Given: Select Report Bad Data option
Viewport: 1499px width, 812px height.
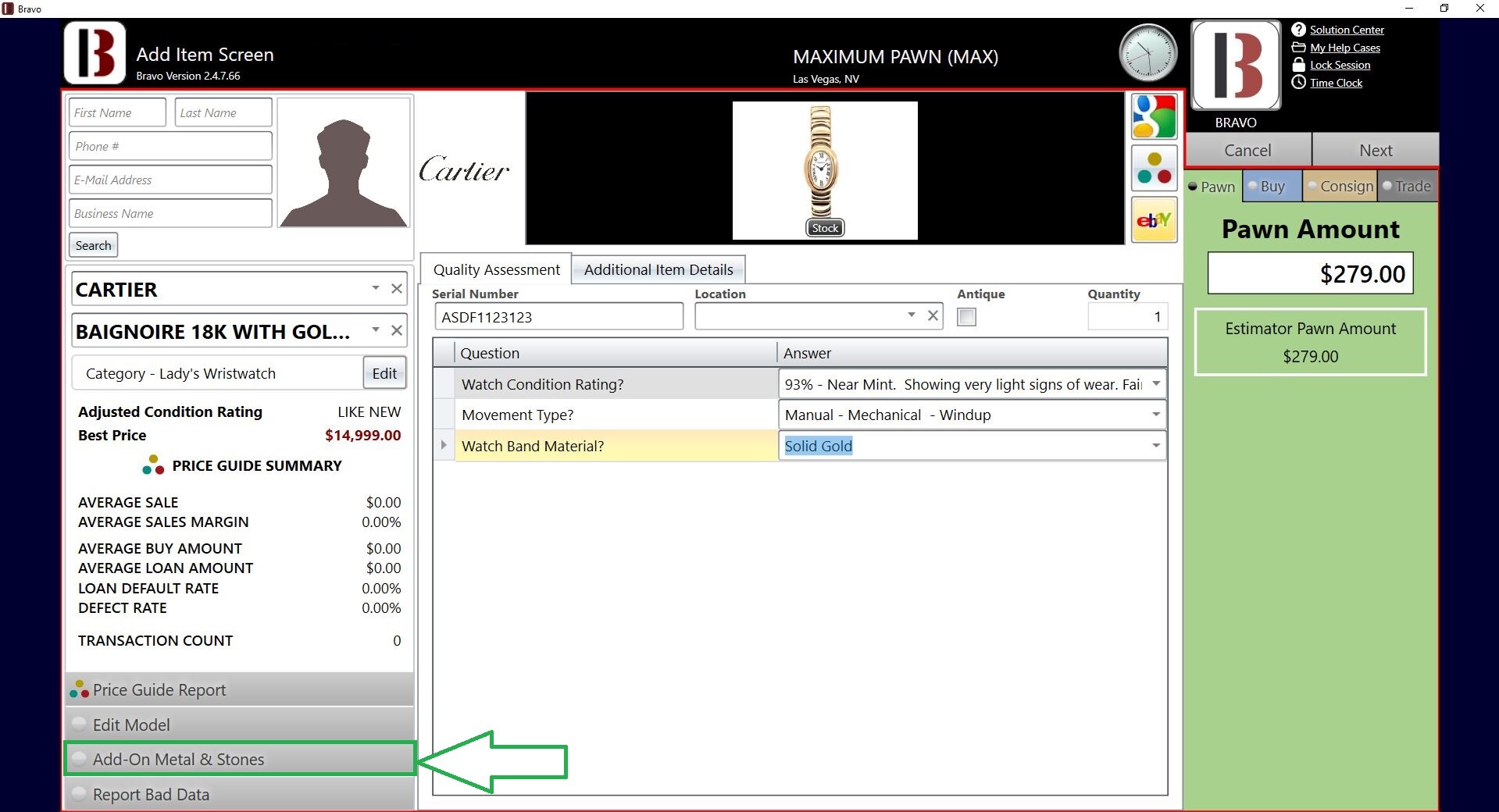Looking at the screenshot, I should [239, 794].
